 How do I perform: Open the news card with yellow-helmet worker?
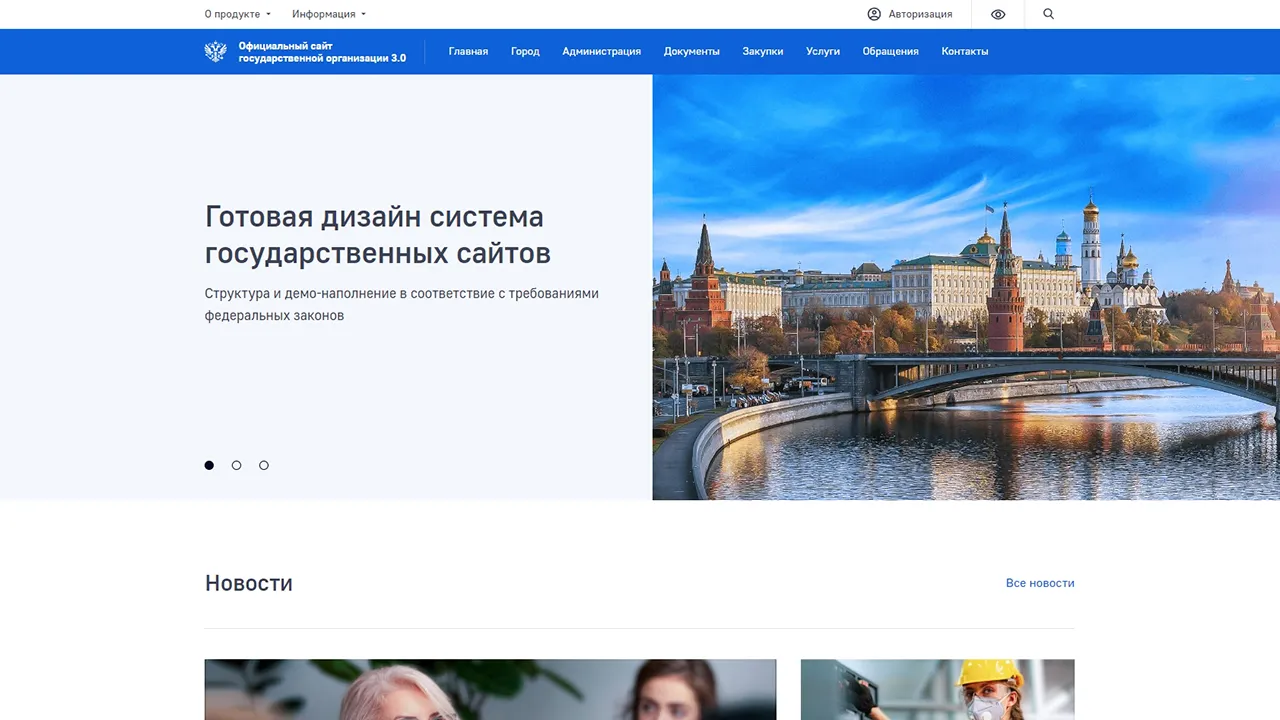click(938, 689)
